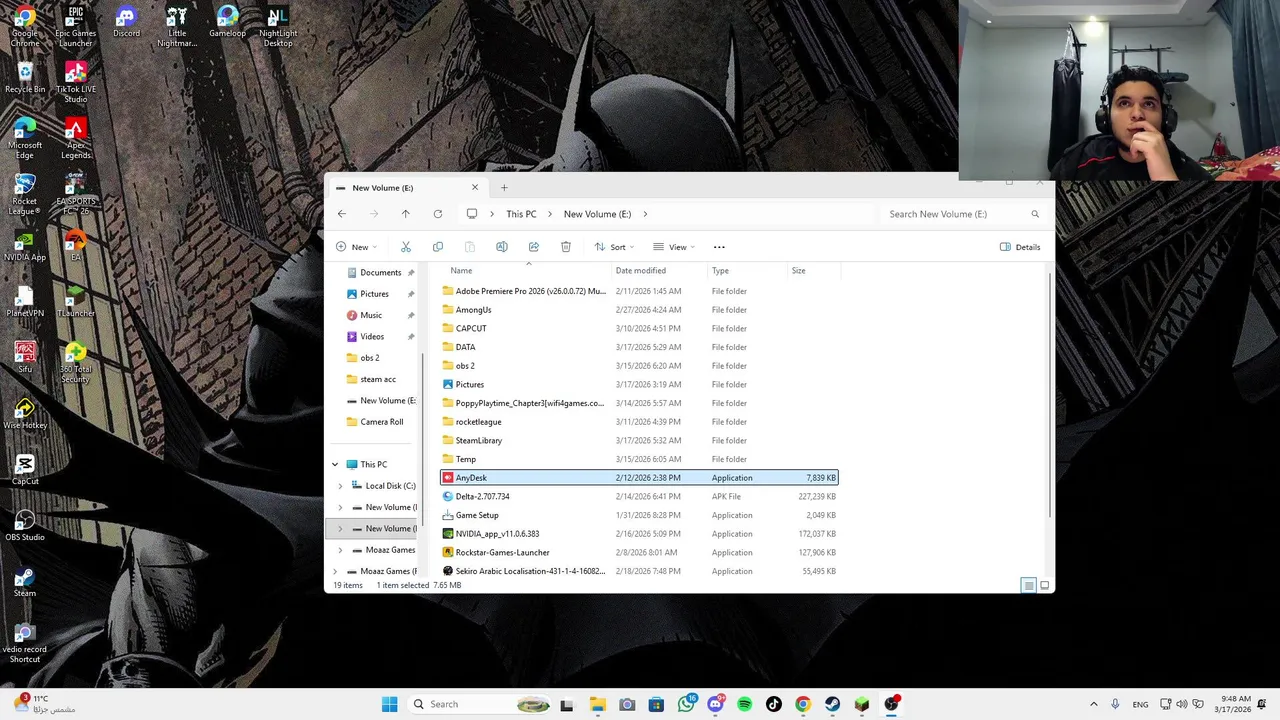The image size is (1280, 720).
Task: Select the New Volume (E:) tab
Action: click(408, 187)
